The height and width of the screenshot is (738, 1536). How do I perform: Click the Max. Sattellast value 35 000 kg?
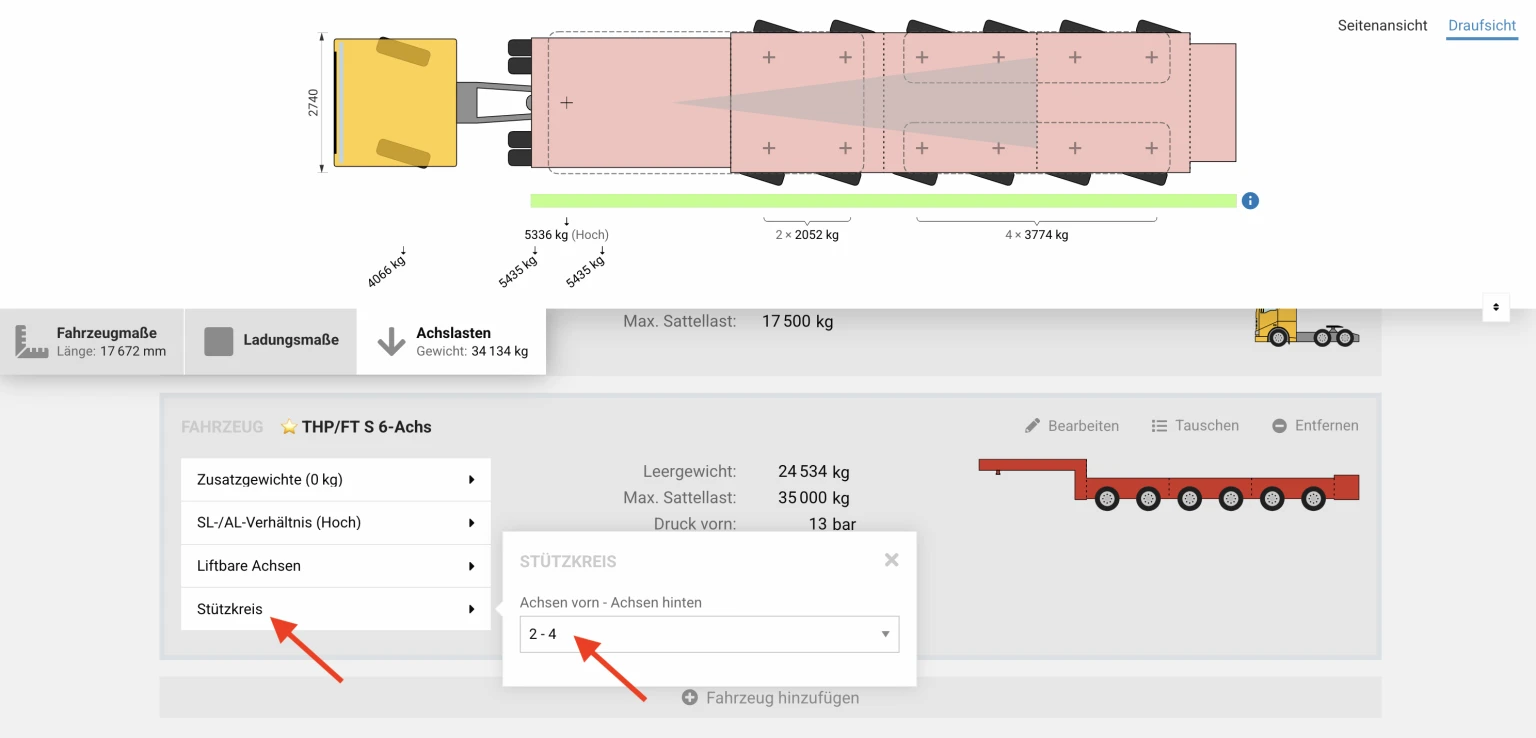814,498
